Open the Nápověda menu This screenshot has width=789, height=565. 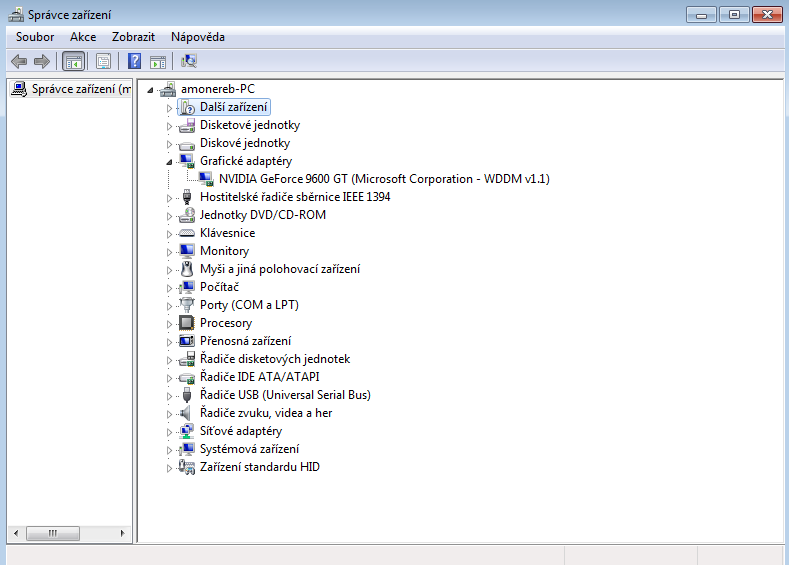tap(198, 37)
